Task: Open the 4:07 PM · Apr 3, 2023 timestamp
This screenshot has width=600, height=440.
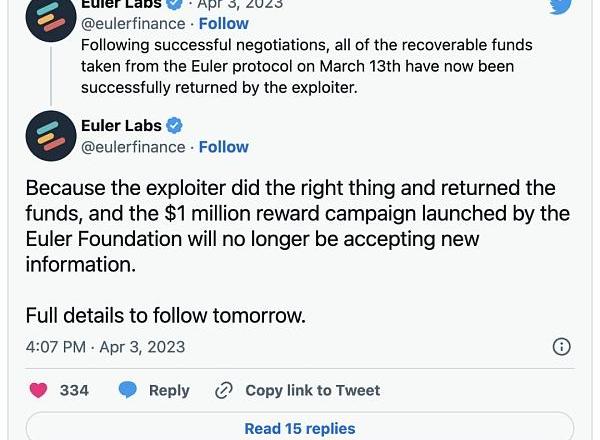Action: point(105,347)
